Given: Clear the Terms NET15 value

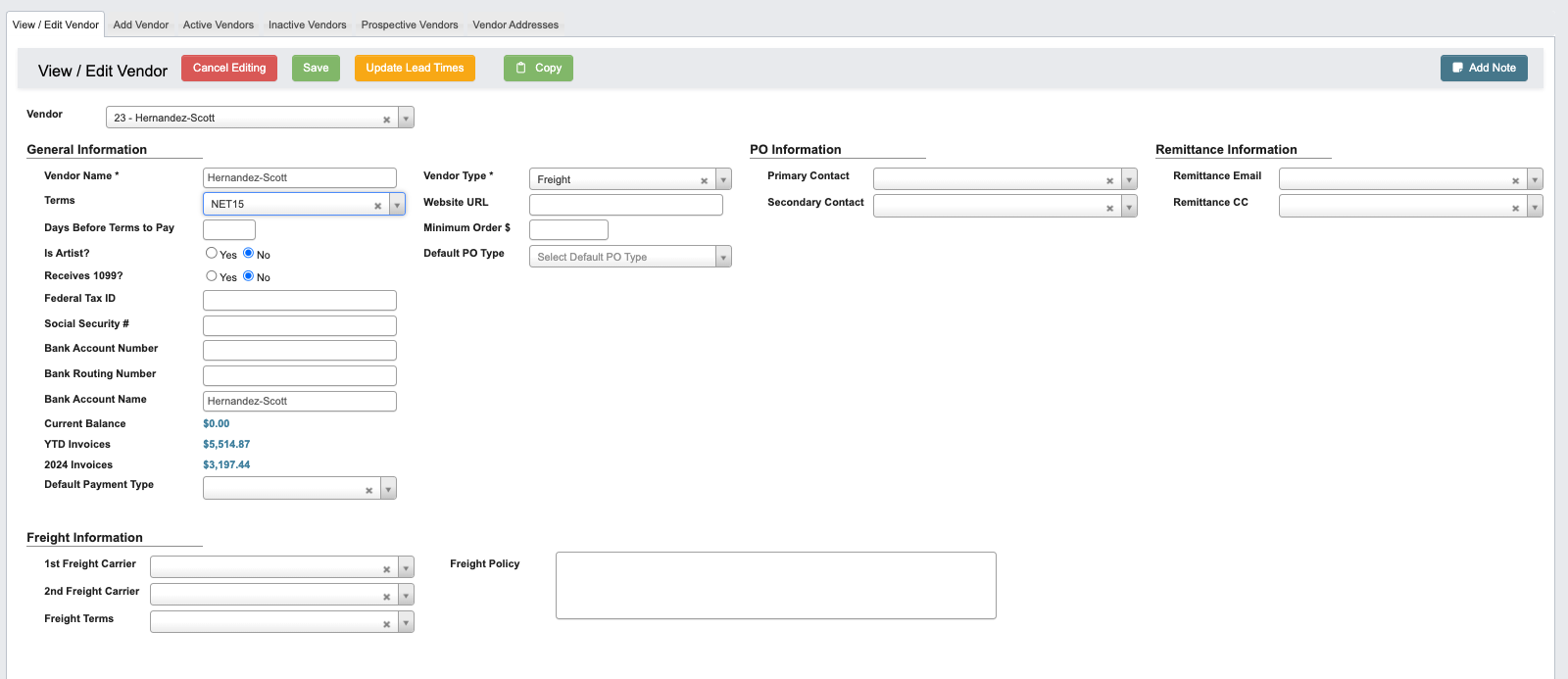Looking at the screenshot, I should tap(377, 206).
